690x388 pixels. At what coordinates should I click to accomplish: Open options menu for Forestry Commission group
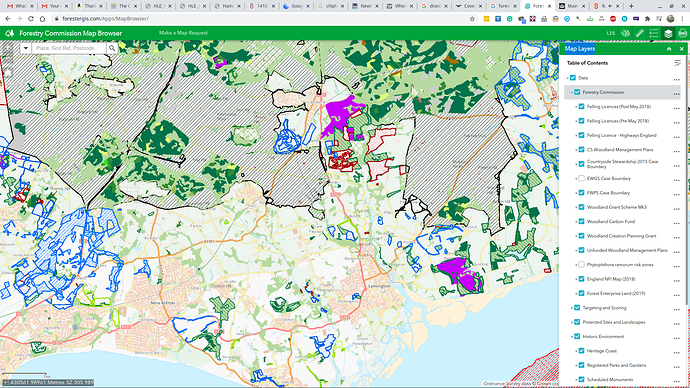[676, 93]
